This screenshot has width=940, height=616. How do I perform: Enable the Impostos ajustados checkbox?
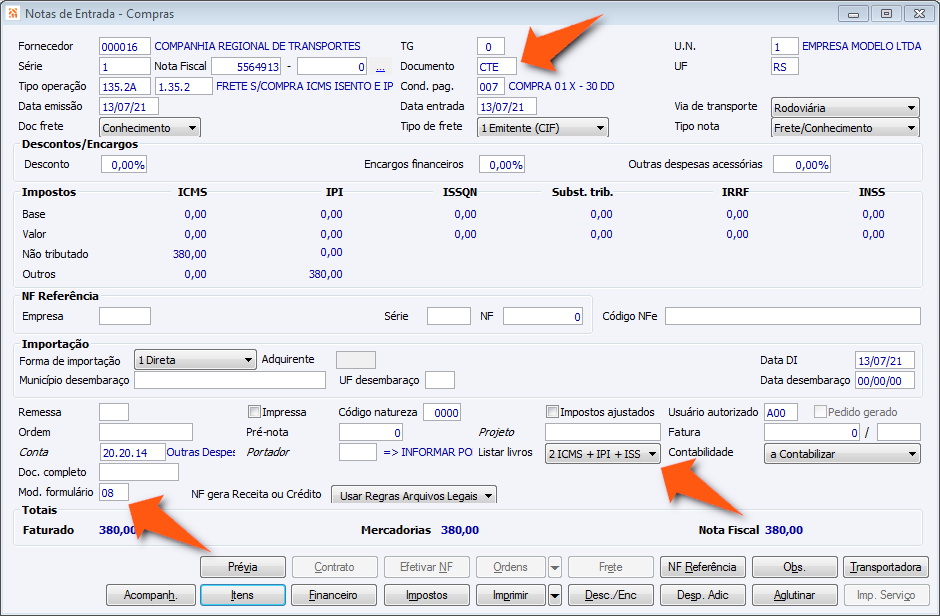[552, 412]
